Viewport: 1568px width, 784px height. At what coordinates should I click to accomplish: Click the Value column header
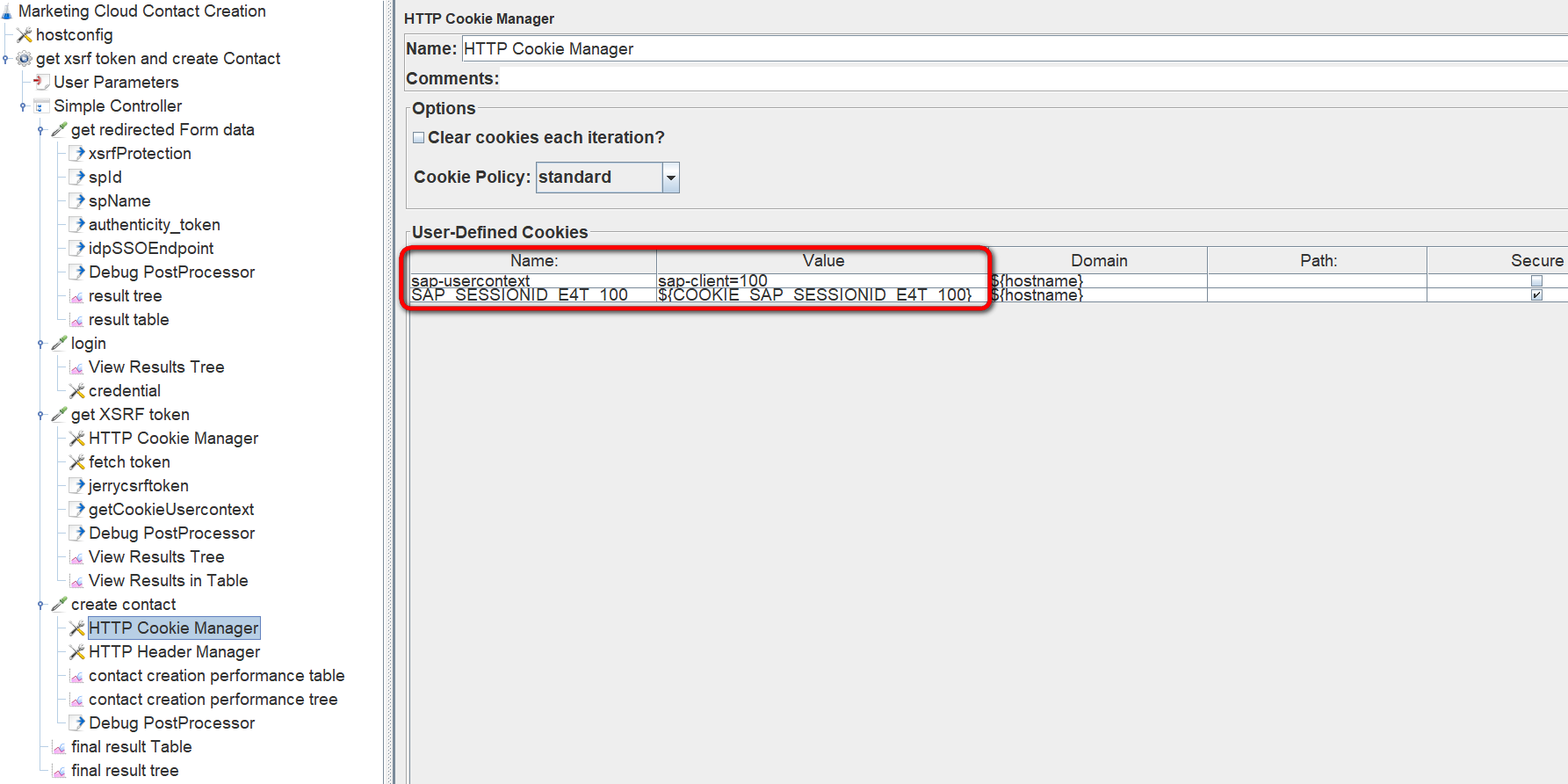[823, 261]
